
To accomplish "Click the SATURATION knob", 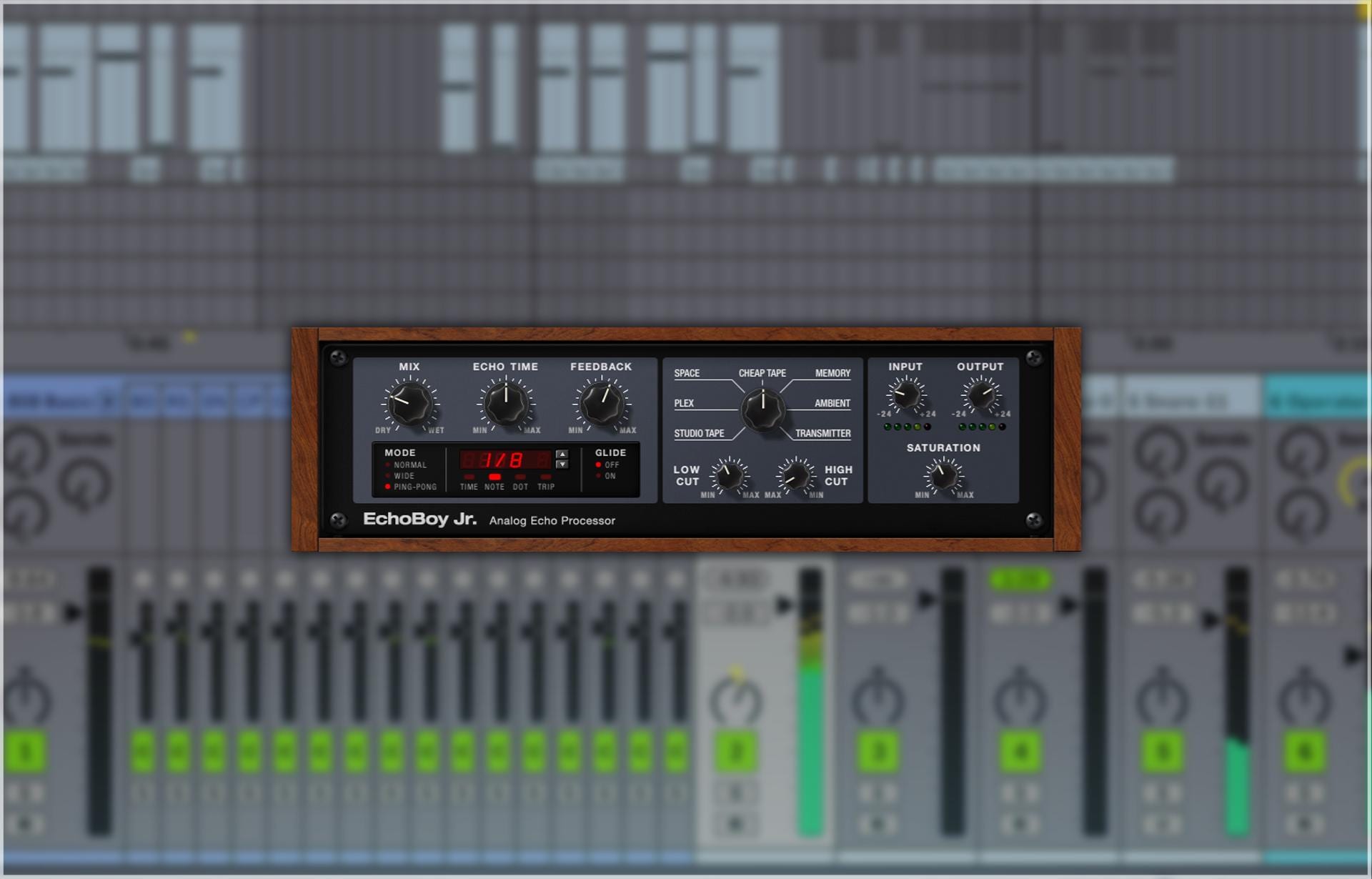I will 943,475.
